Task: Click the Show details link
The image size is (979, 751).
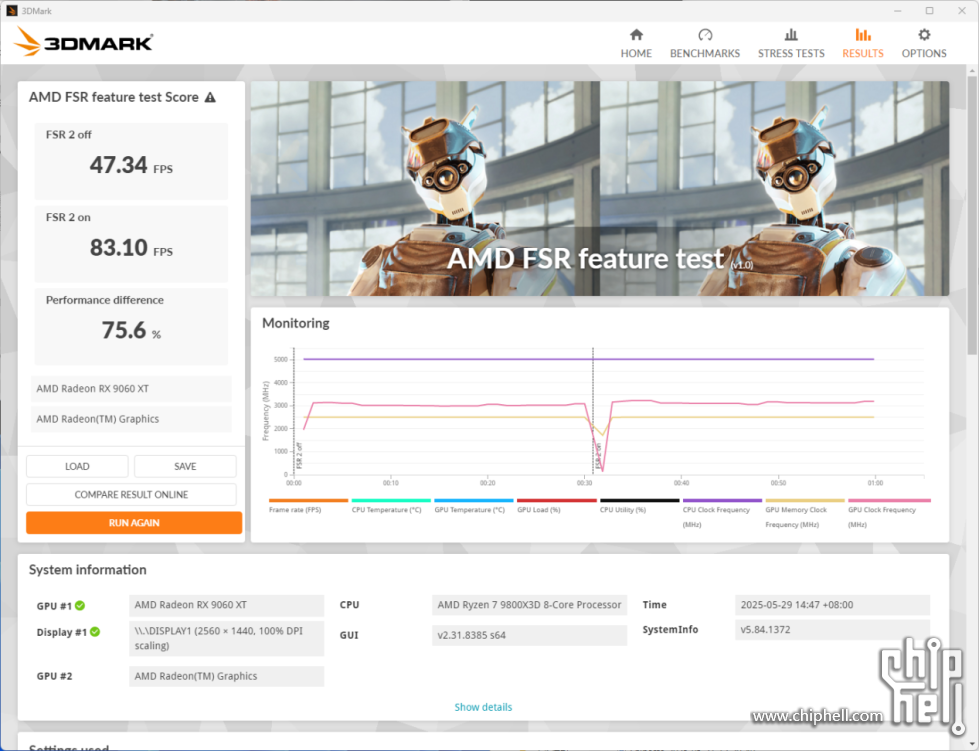Action: [x=483, y=707]
